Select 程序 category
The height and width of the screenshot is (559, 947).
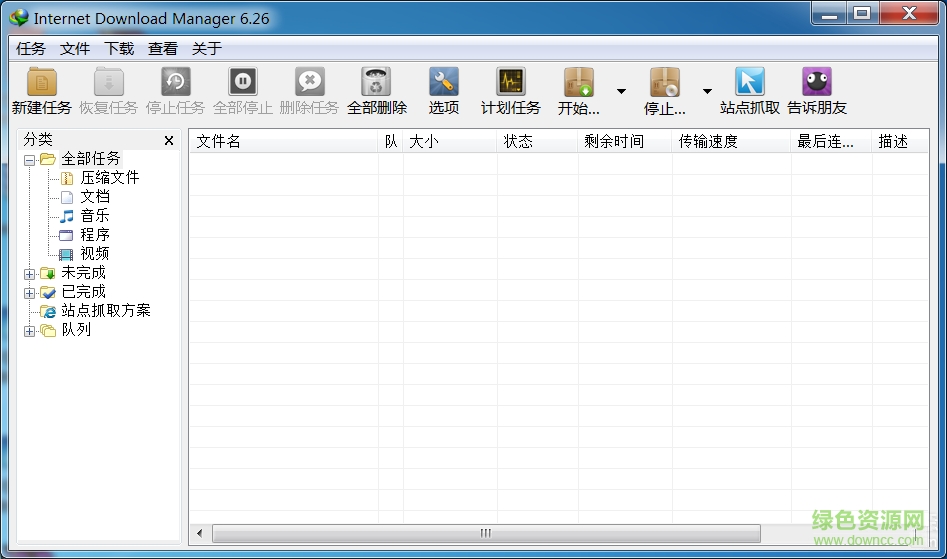coord(95,235)
